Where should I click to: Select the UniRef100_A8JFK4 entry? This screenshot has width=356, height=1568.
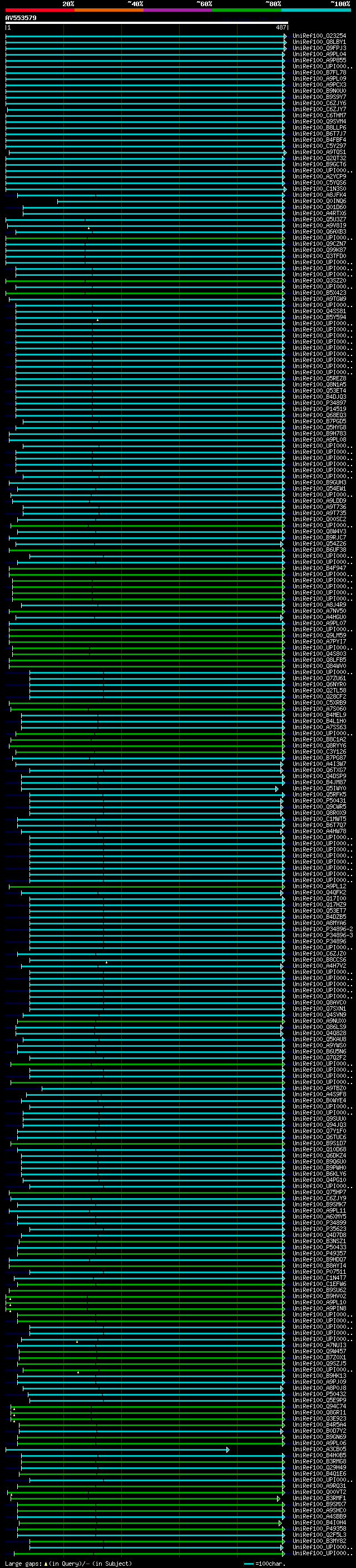pos(319,195)
